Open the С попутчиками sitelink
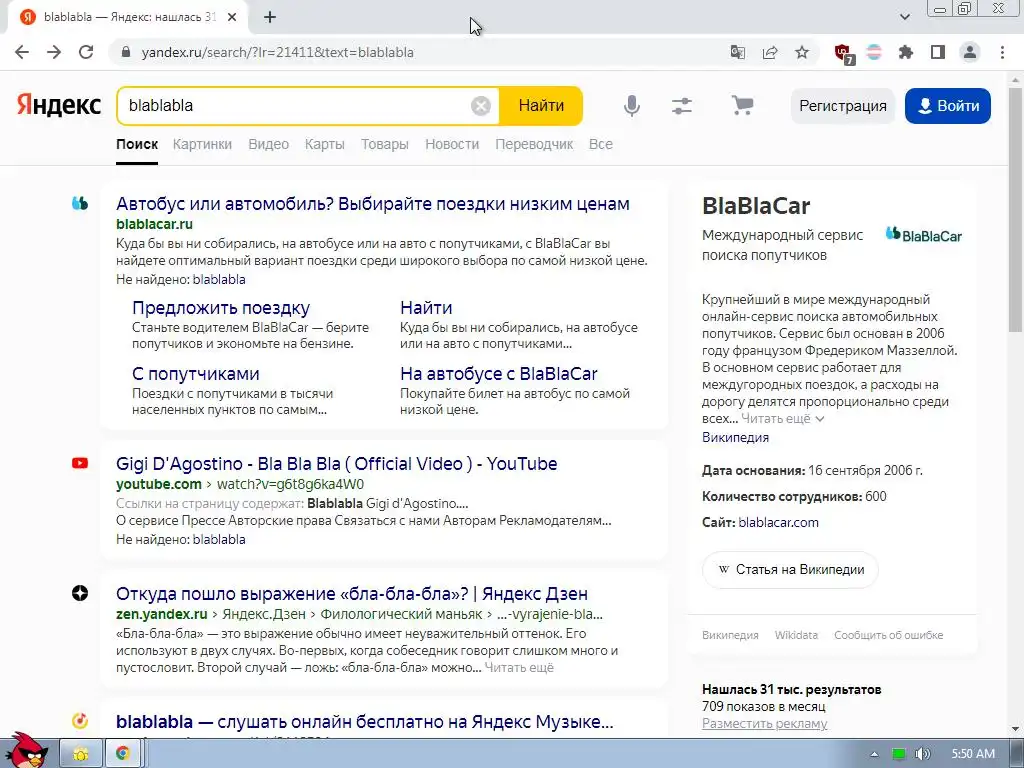 click(x=196, y=374)
